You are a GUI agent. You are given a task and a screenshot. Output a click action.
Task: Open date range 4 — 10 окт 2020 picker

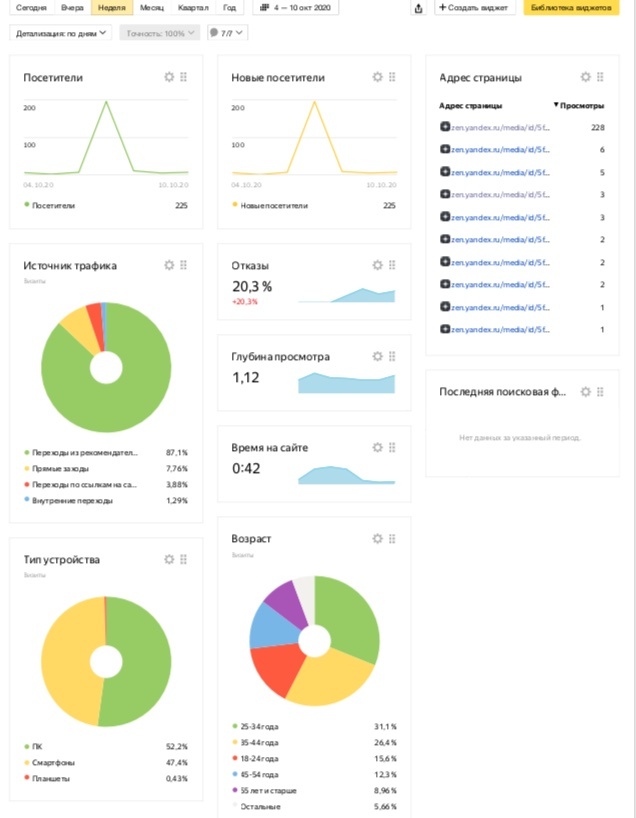tap(295, 8)
